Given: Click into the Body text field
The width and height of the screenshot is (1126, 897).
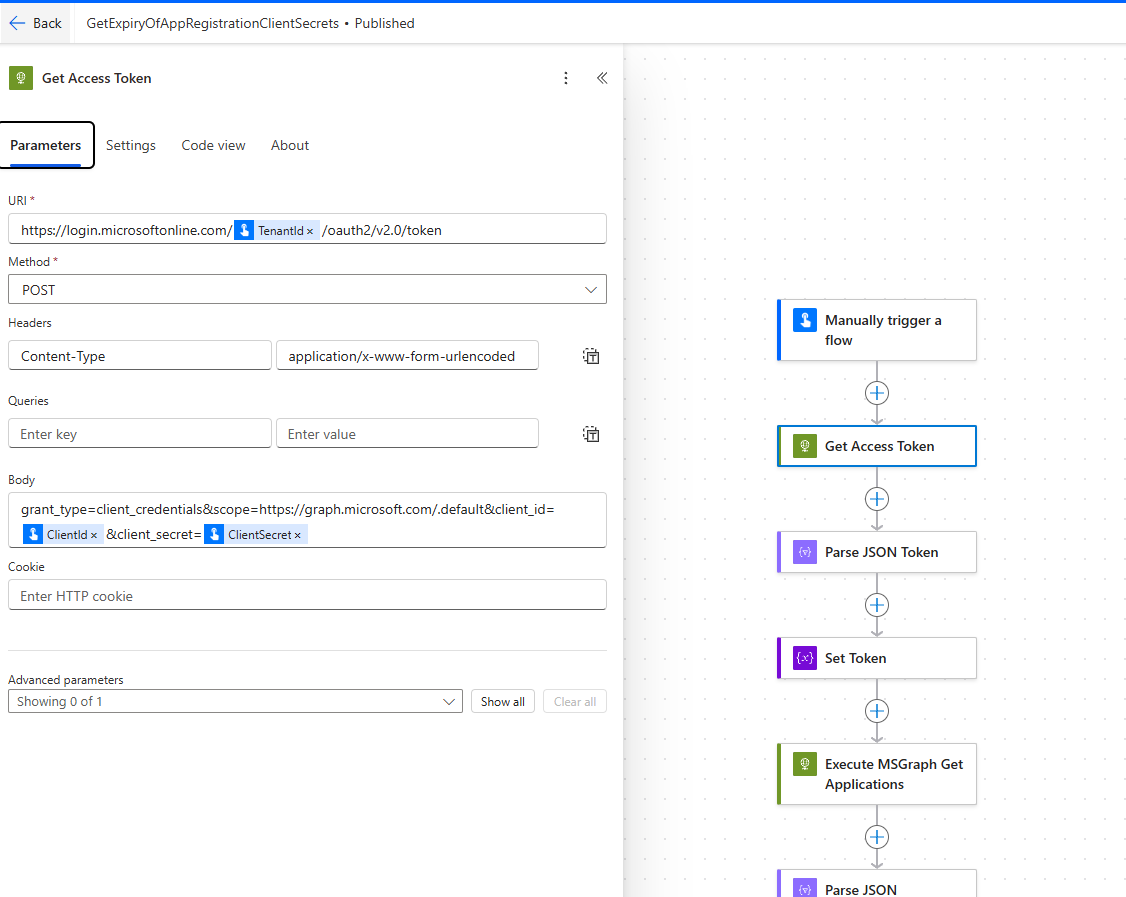Looking at the screenshot, I should tap(307, 521).
